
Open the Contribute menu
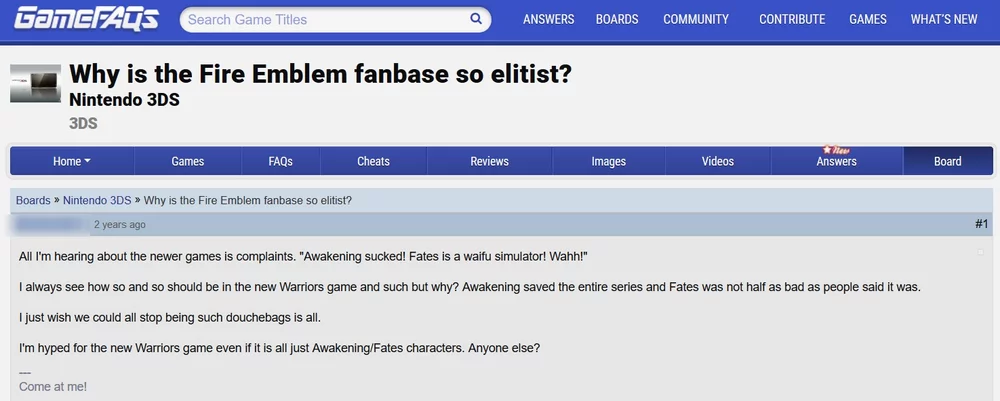coord(792,19)
